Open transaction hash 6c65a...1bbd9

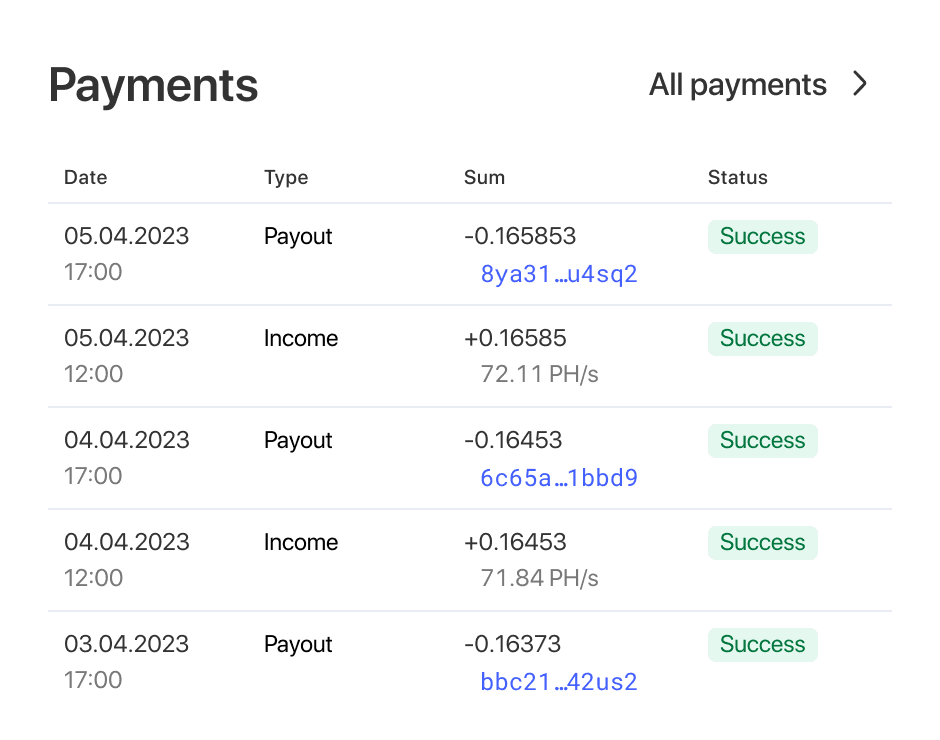559,478
